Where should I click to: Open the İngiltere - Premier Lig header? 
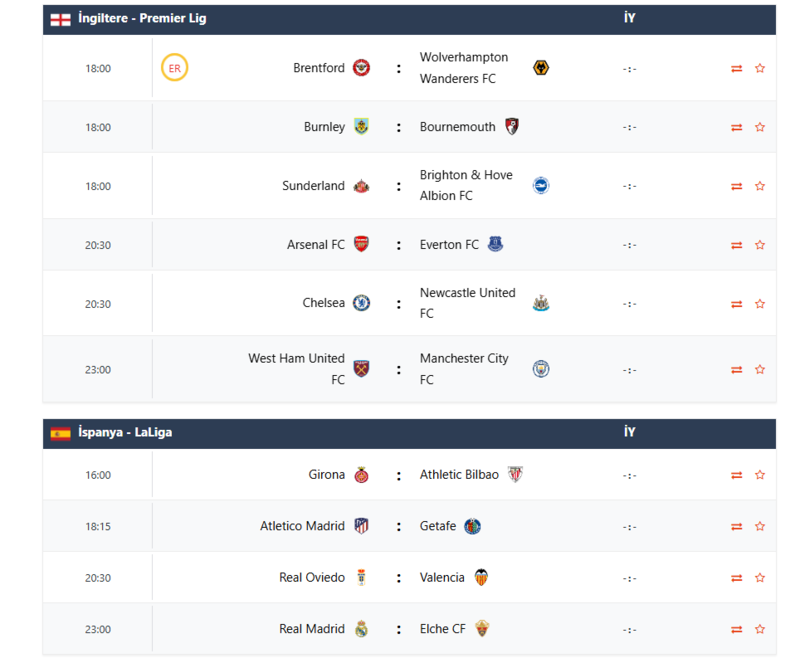[x=142, y=18]
